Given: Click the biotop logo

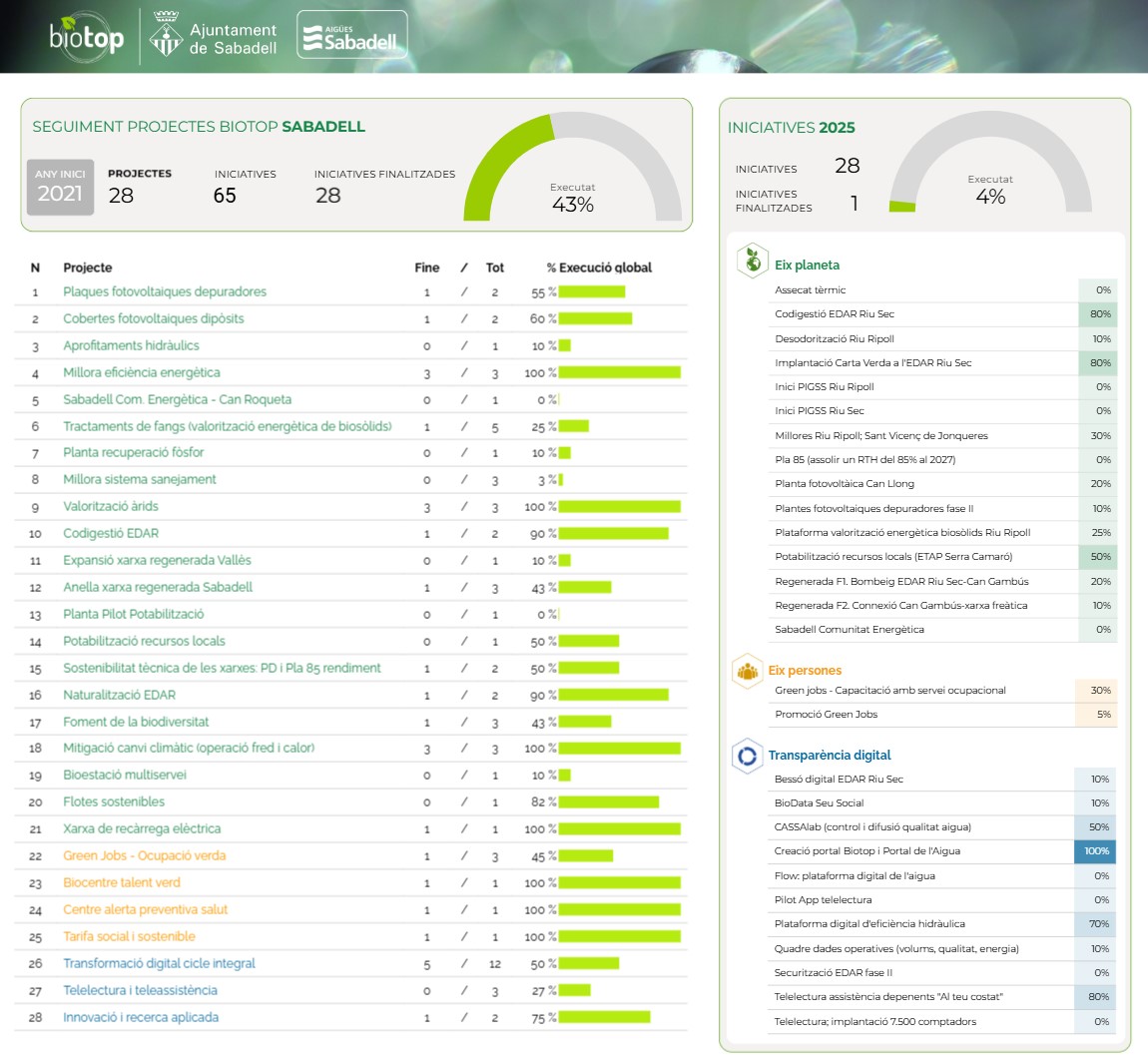Looking at the screenshot, I should [x=87, y=37].
